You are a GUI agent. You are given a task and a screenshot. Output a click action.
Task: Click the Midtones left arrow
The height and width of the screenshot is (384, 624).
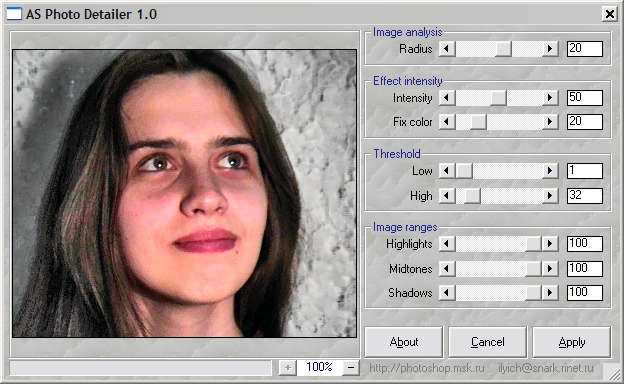point(447,269)
